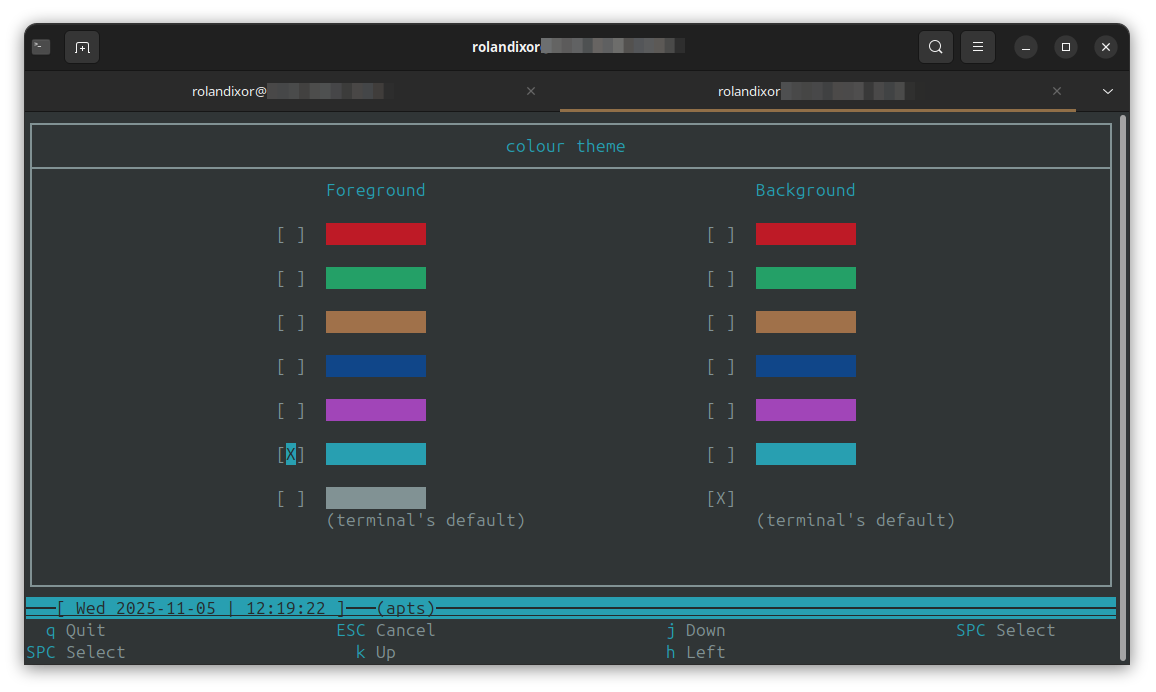Open a new terminal tab

tap(81, 47)
